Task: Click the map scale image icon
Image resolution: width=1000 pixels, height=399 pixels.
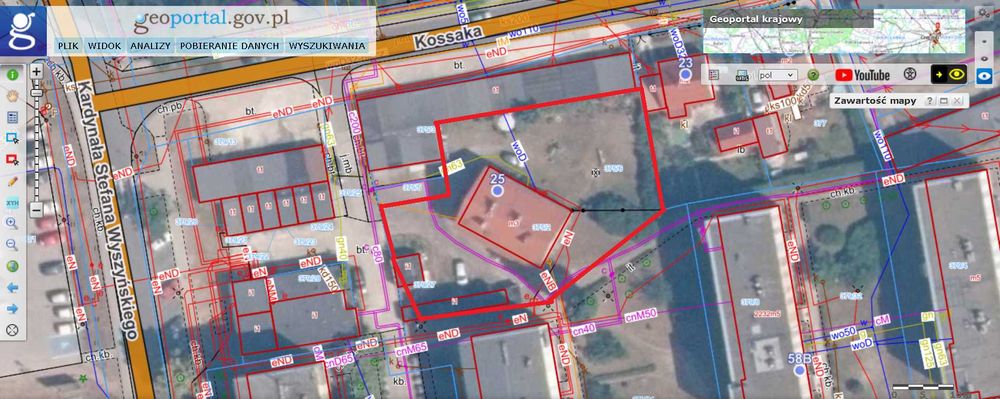Action: point(742,75)
